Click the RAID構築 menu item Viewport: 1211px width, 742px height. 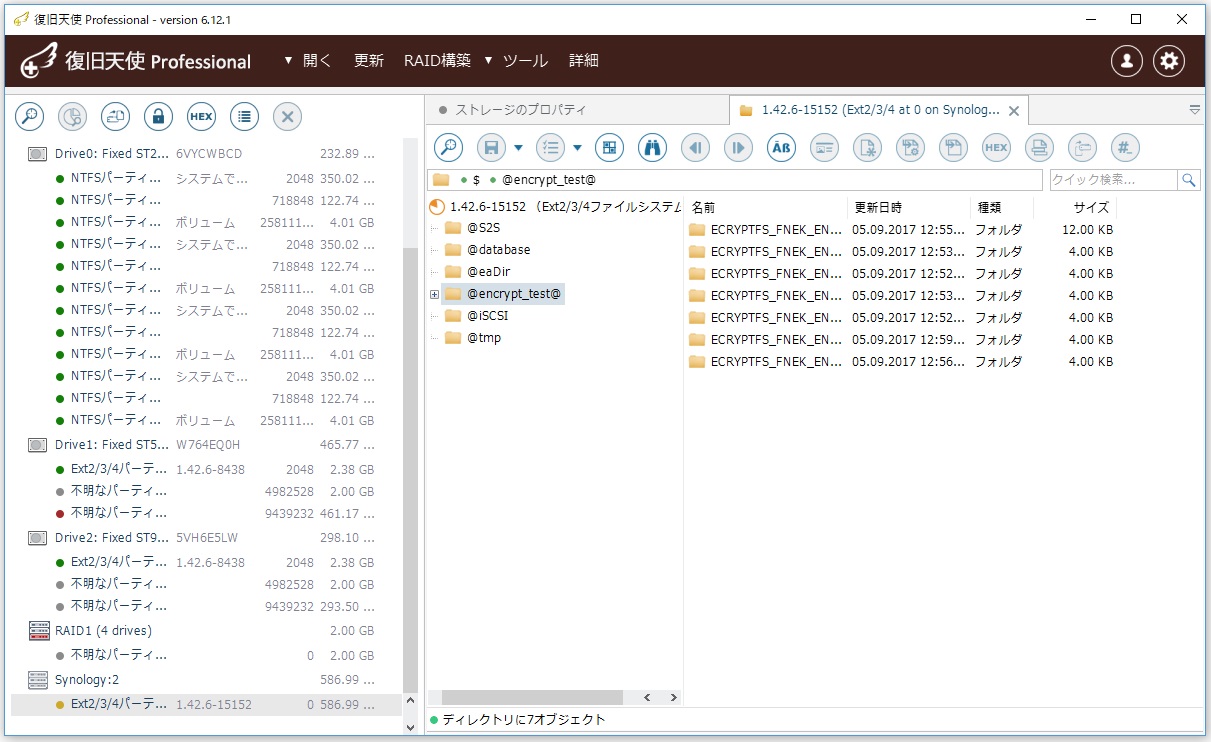pyautogui.click(x=437, y=61)
